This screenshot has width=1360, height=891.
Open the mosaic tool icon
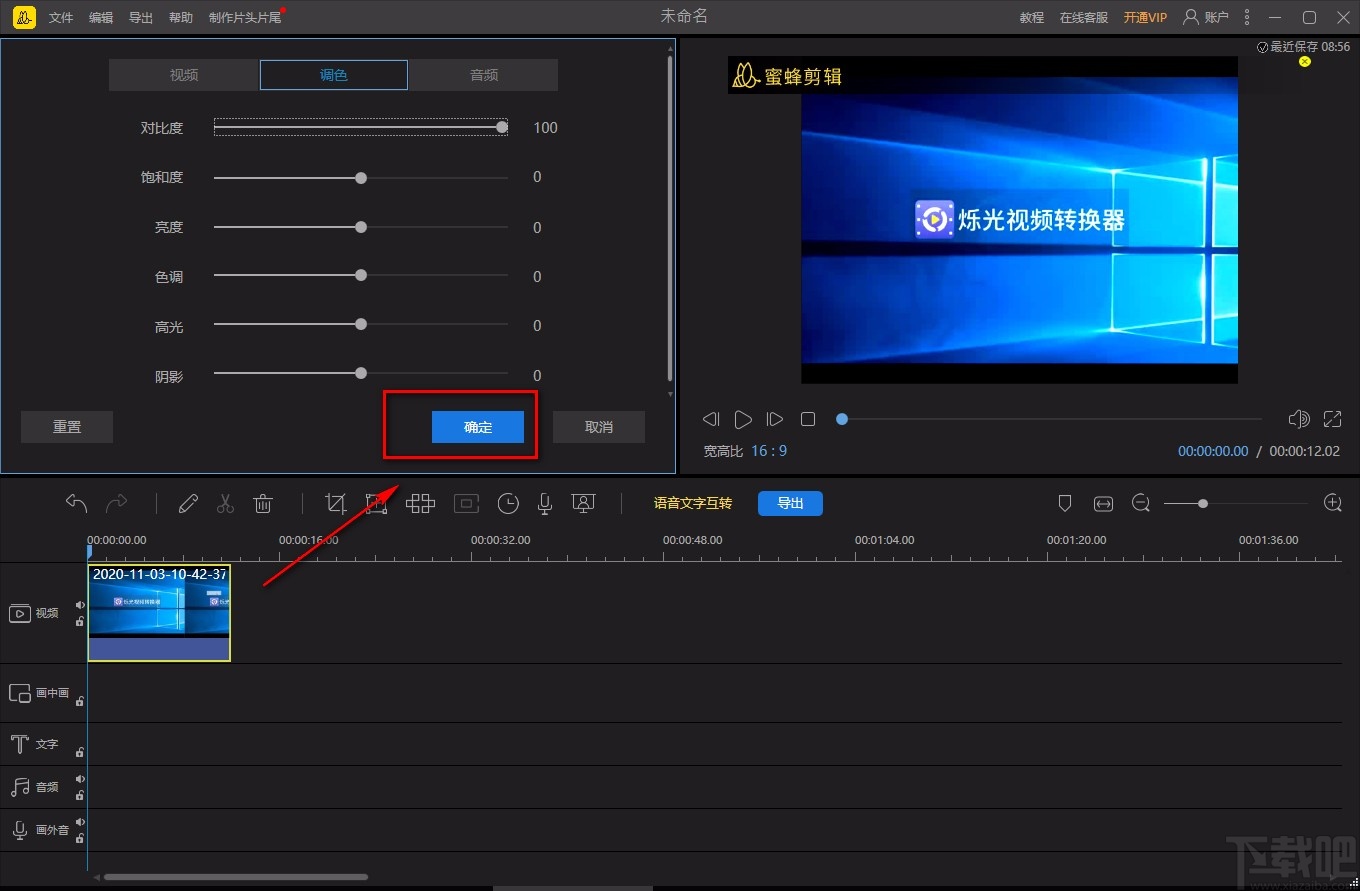[x=420, y=503]
